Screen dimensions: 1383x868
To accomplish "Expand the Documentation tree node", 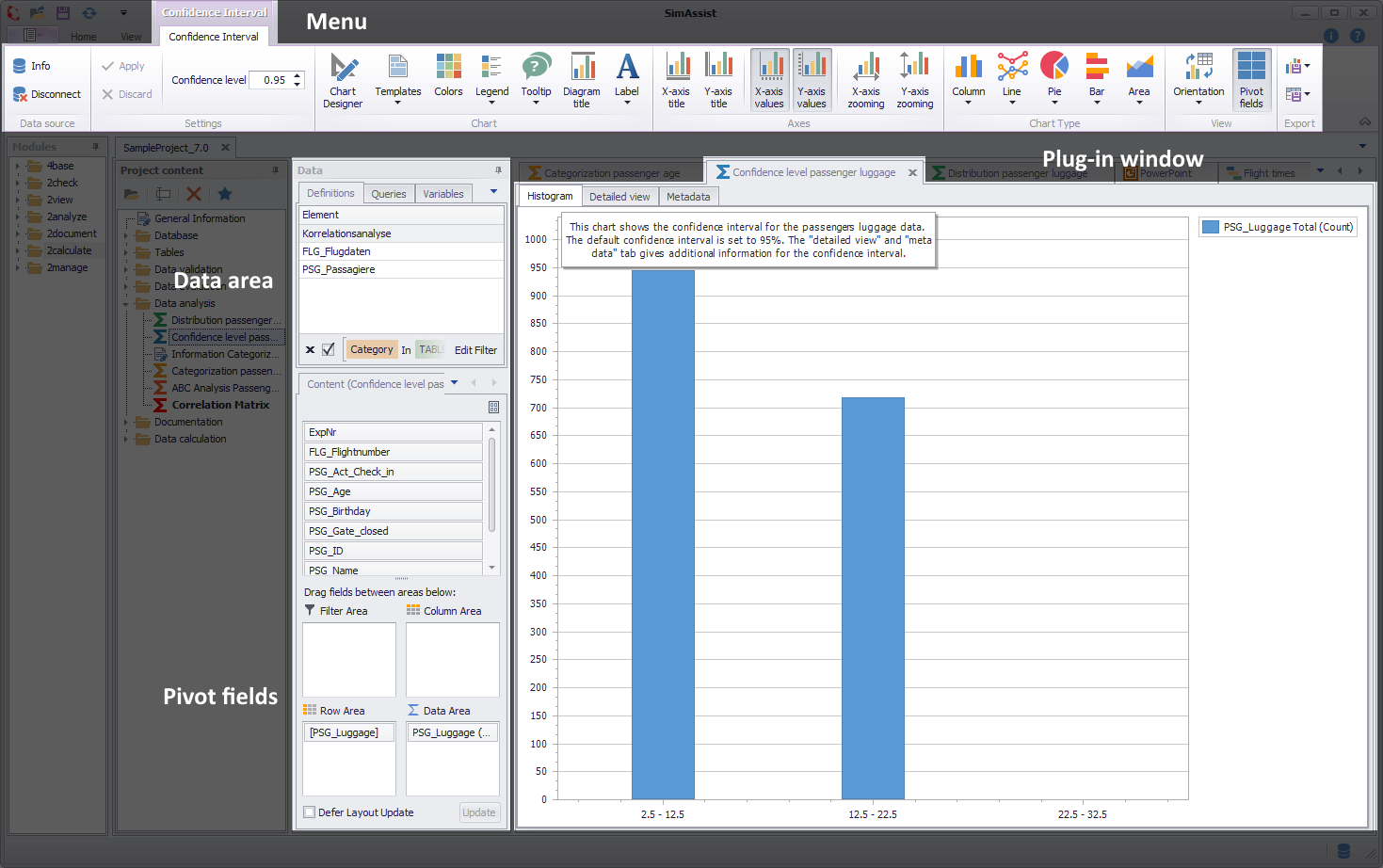I will pyautogui.click(x=126, y=423).
